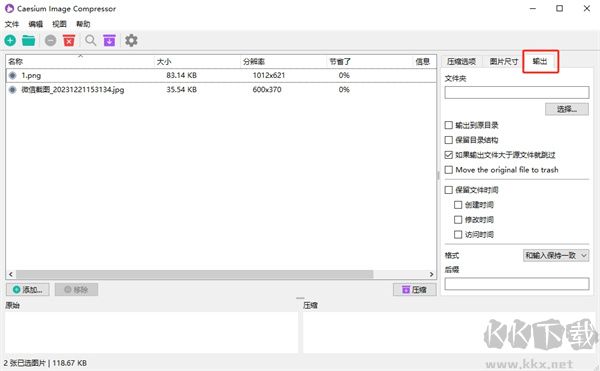Open folder via the green folder toolbar icon
The height and width of the screenshot is (371, 600).
pyautogui.click(x=29, y=40)
